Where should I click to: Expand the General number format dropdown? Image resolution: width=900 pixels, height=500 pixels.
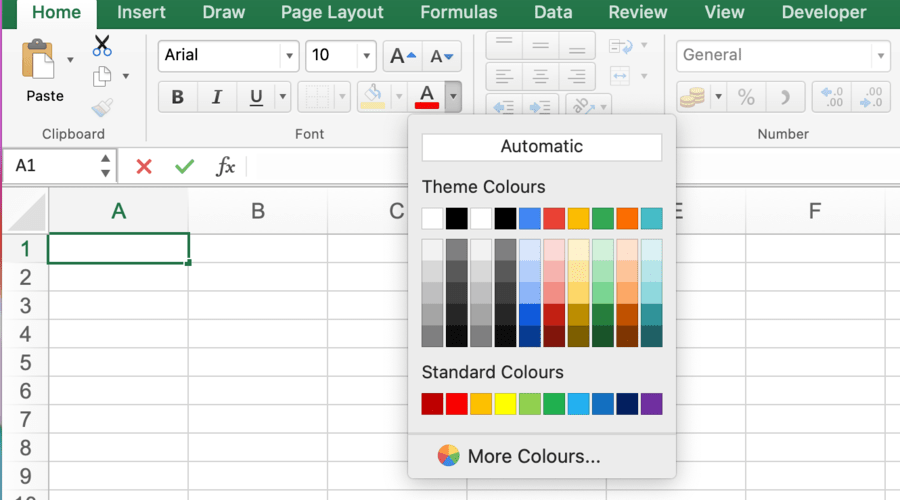[x=880, y=56]
